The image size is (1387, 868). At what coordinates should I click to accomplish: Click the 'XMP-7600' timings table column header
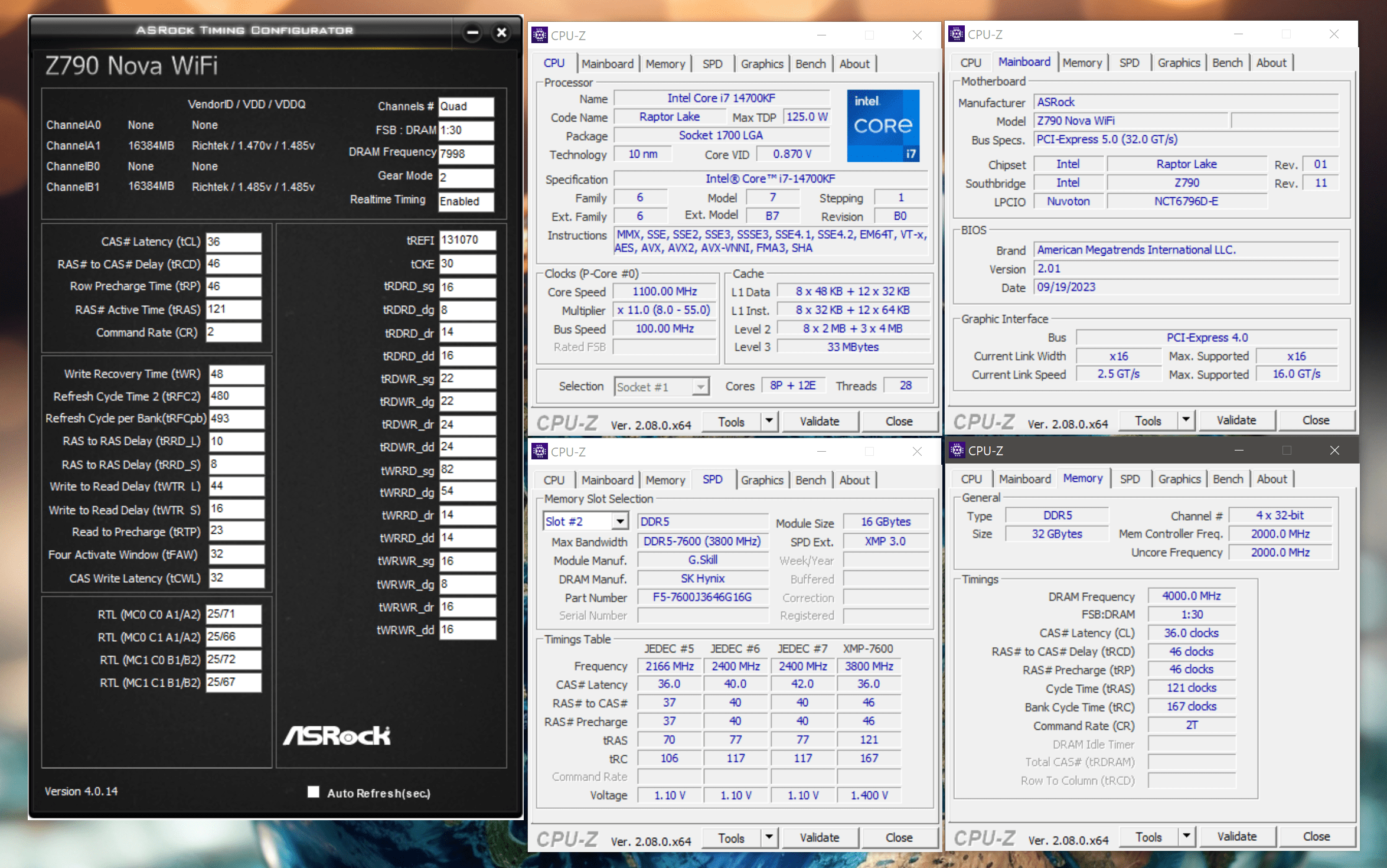pyautogui.click(x=868, y=648)
